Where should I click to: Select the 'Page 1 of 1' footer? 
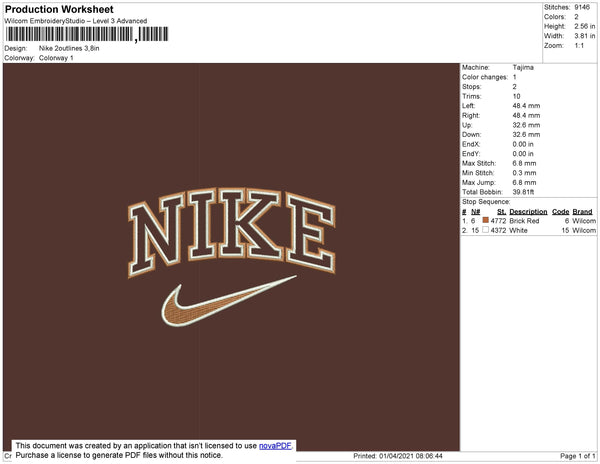coord(577,456)
